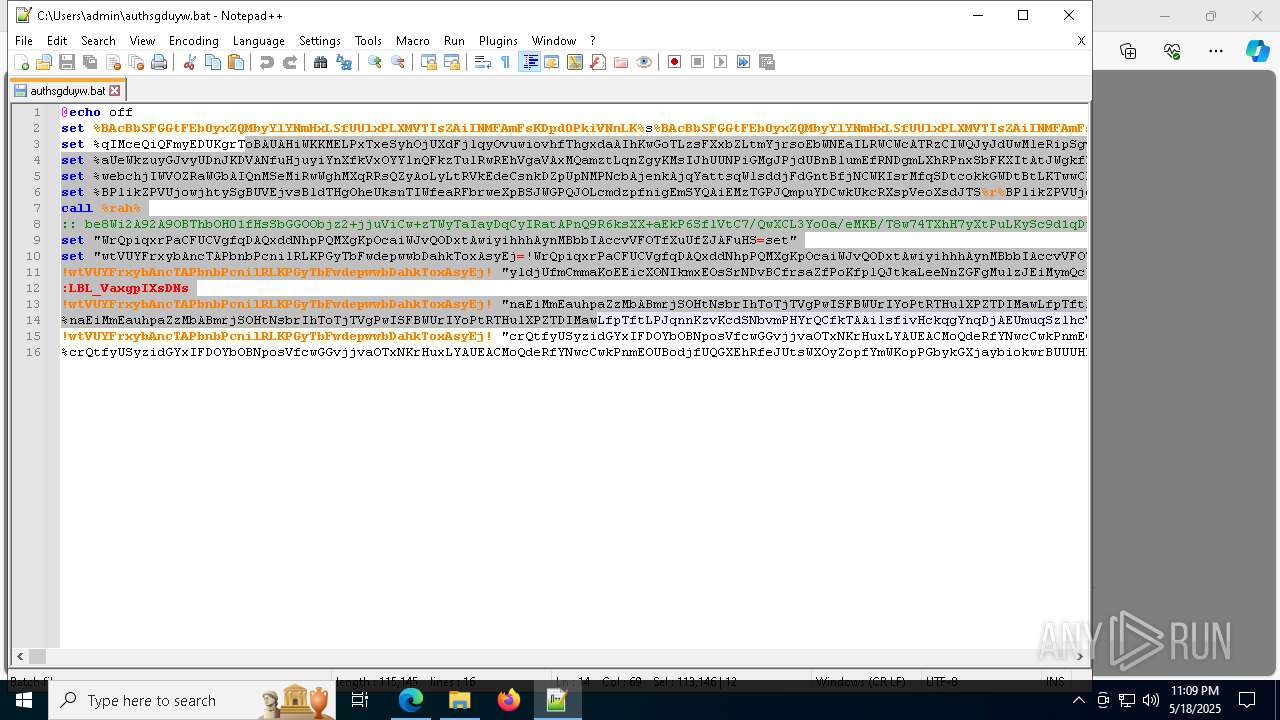Click the Open file folder icon
The width and height of the screenshot is (1280, 720).
tap(44, 62)
